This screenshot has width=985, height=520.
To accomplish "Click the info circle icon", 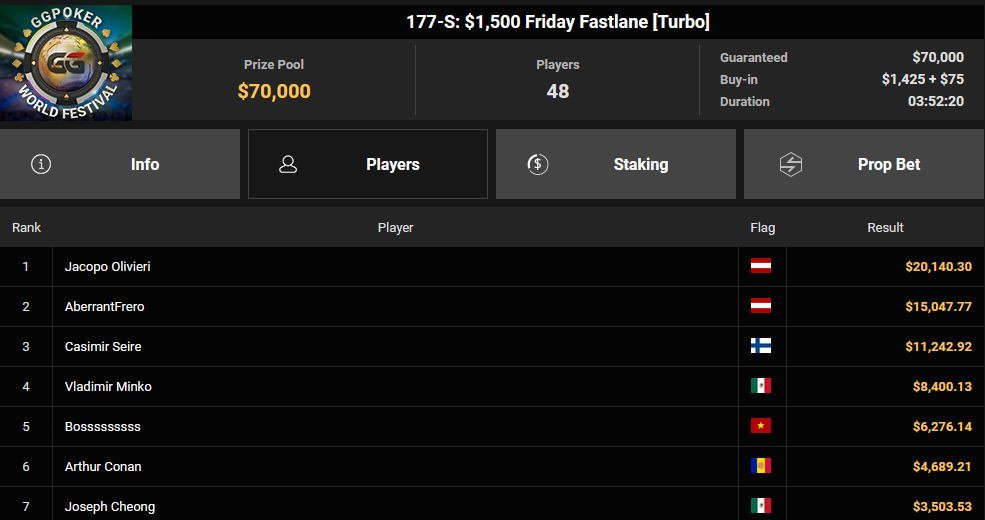I will (41, 165).
